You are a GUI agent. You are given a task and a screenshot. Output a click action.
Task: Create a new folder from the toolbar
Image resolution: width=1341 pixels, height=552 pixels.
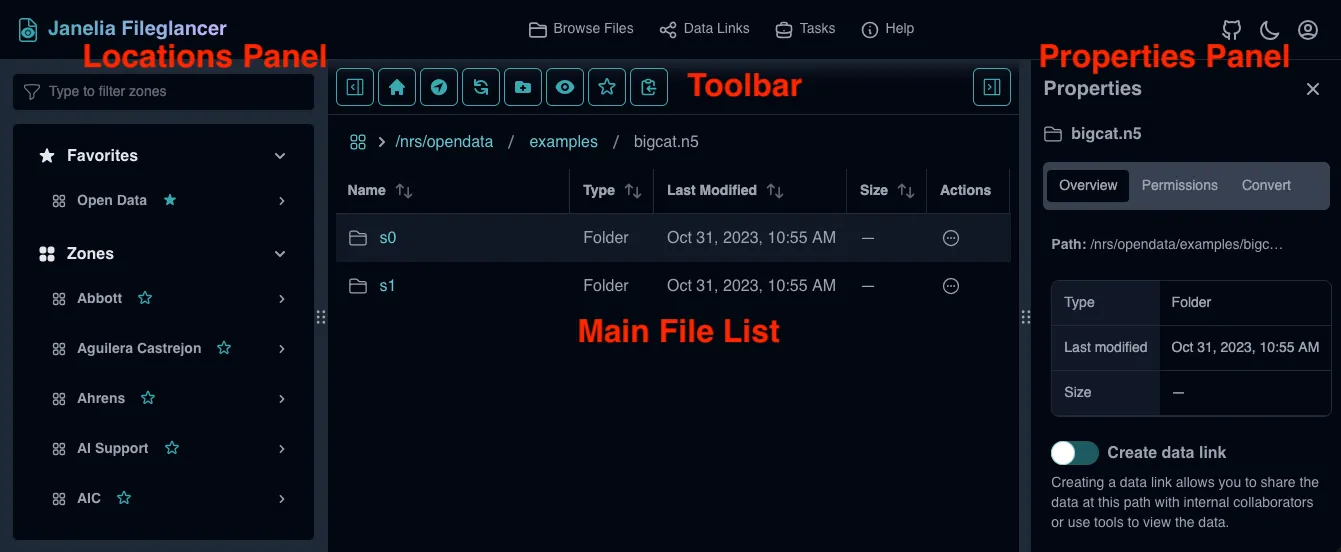click(523, 87)
